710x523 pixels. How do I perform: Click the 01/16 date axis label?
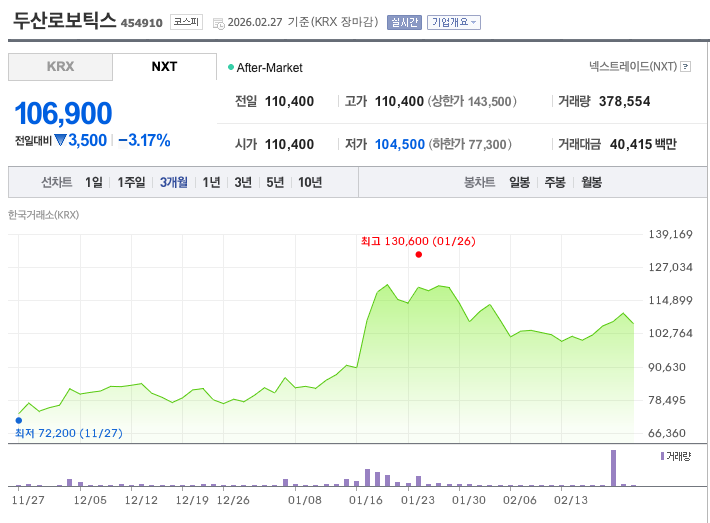point(366,500)
